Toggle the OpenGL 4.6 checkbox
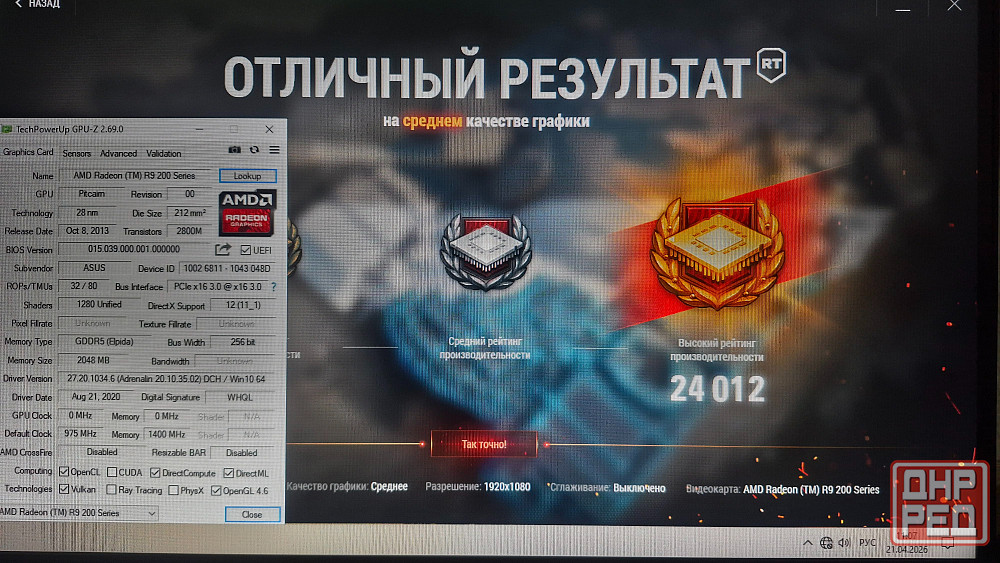 pyautogui.click(x=216, y=490)
